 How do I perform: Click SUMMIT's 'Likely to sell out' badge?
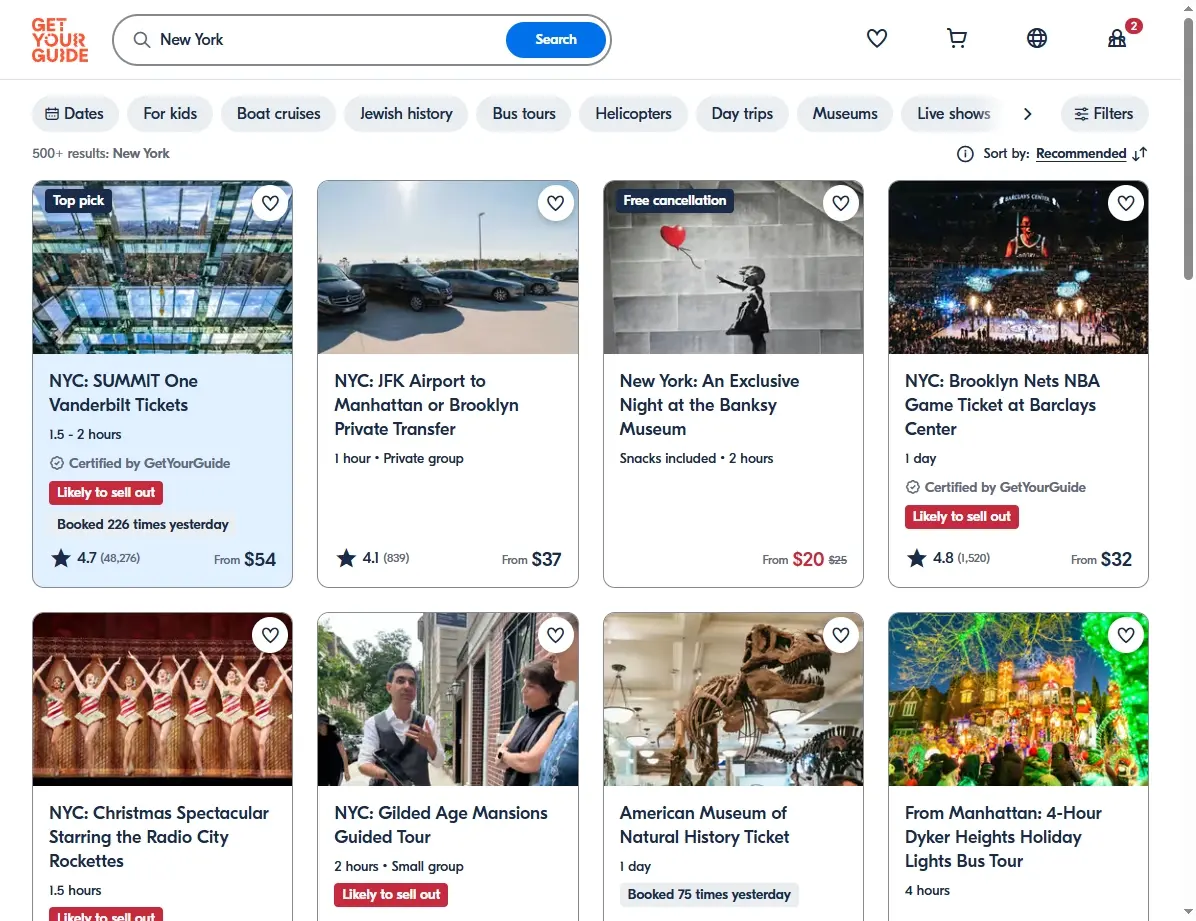pyautogui.click(x=106, y=493)
